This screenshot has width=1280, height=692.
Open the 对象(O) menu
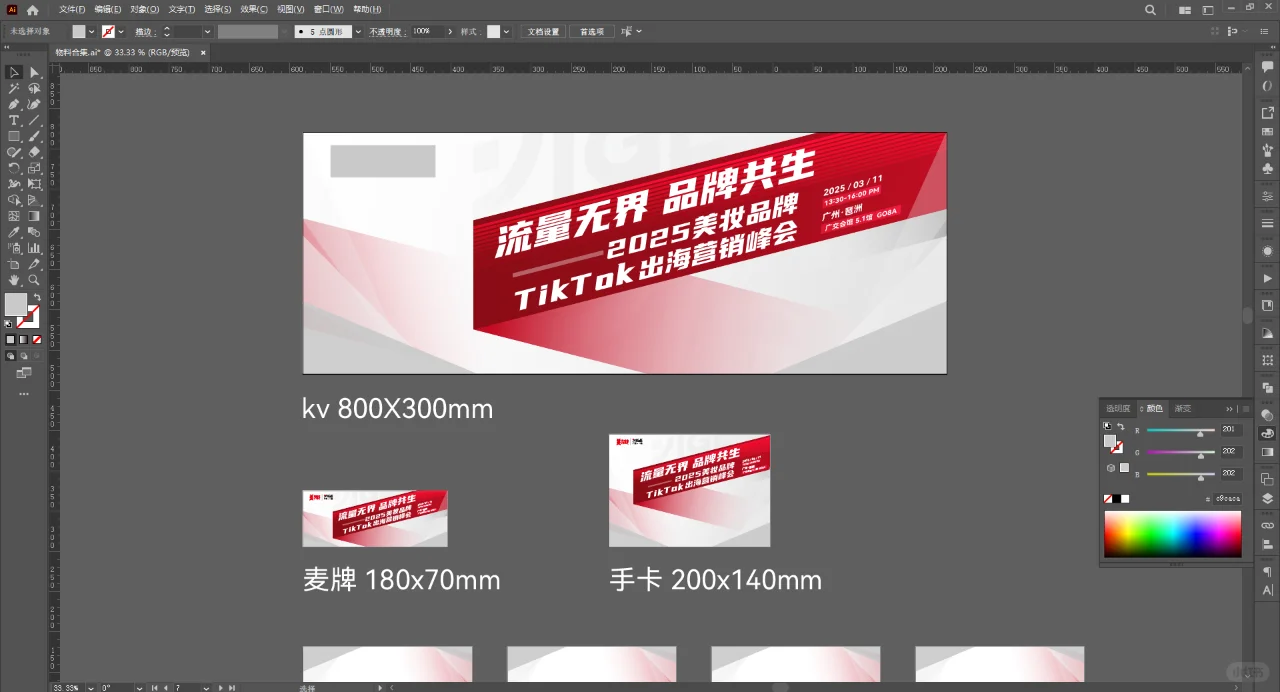[x=144, y=9]
